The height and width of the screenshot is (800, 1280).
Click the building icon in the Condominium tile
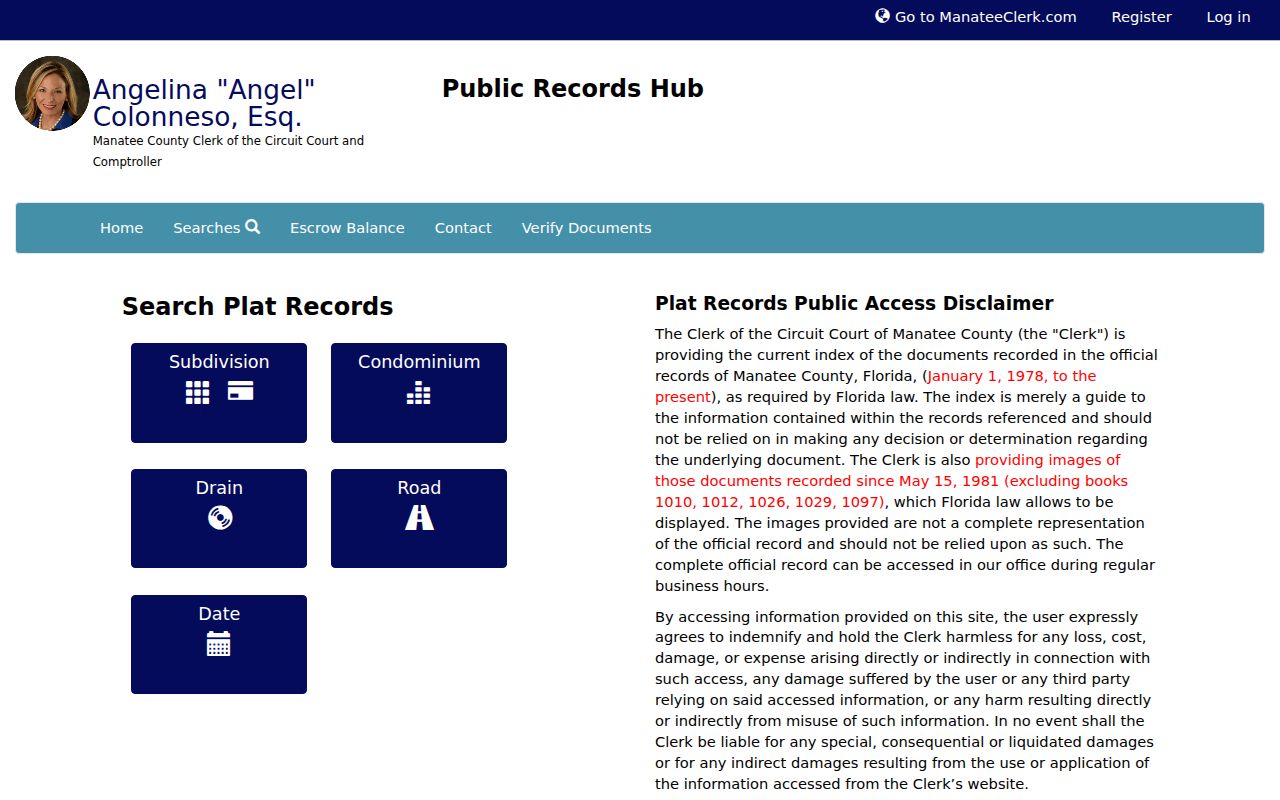pyautogui.click(x=419, y=392)
